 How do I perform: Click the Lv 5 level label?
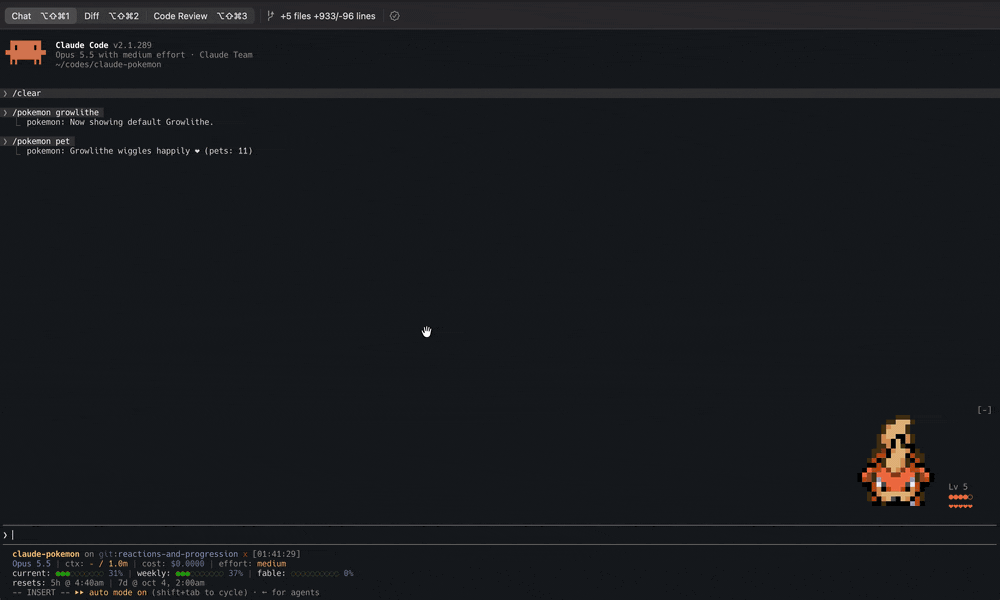pyautogui.click(x=957, y=487)
